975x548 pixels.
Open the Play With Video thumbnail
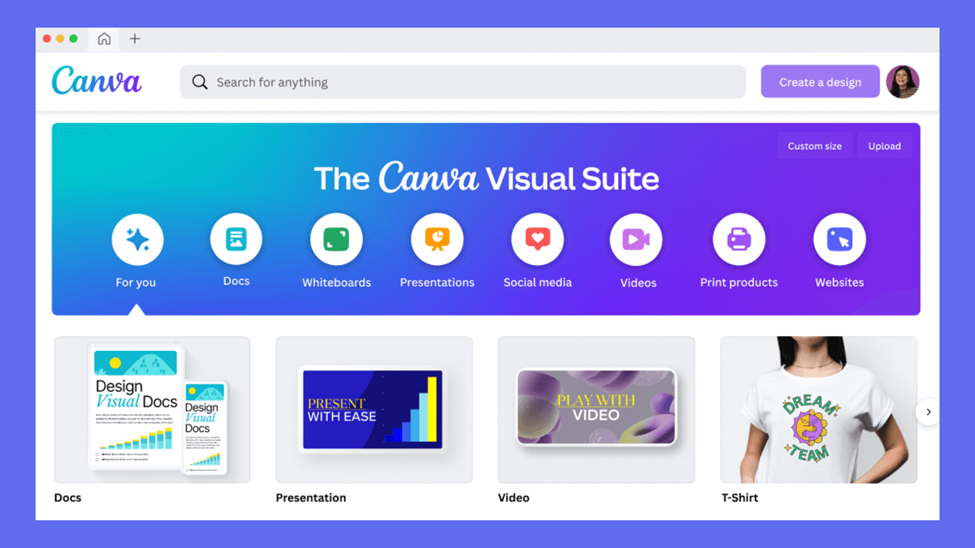pos(596,410)
